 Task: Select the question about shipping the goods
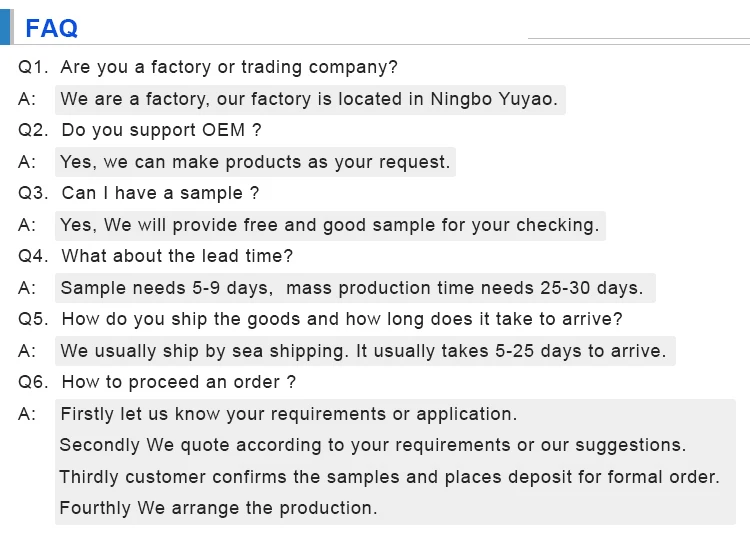[342, 319]
